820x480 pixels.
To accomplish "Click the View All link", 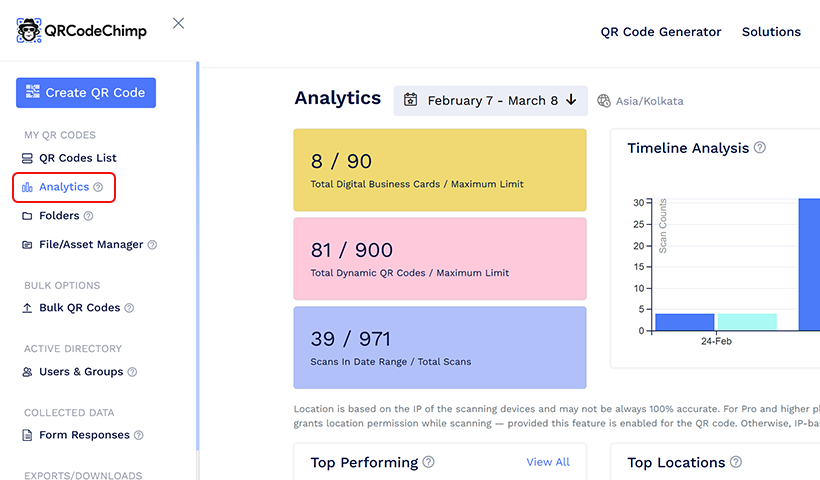I will 548,462.
